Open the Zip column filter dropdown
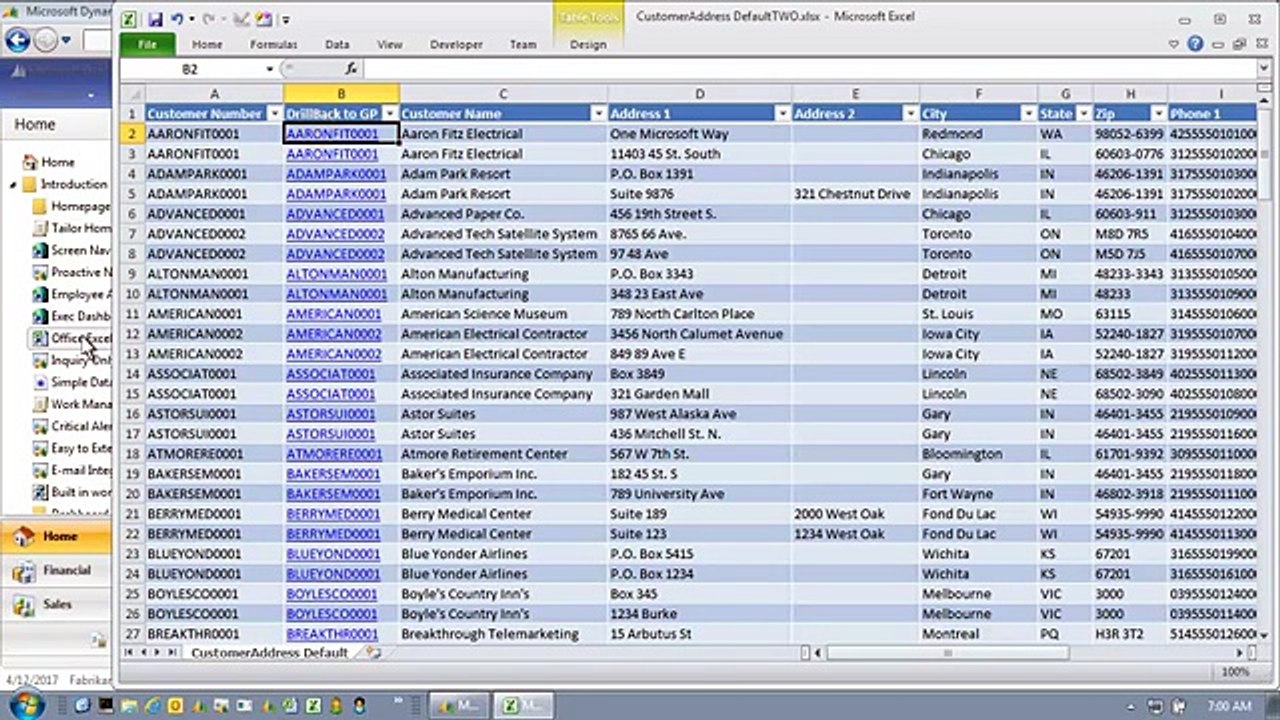The width and height of the screenshot is (1280, 720). pos(1158,114)
